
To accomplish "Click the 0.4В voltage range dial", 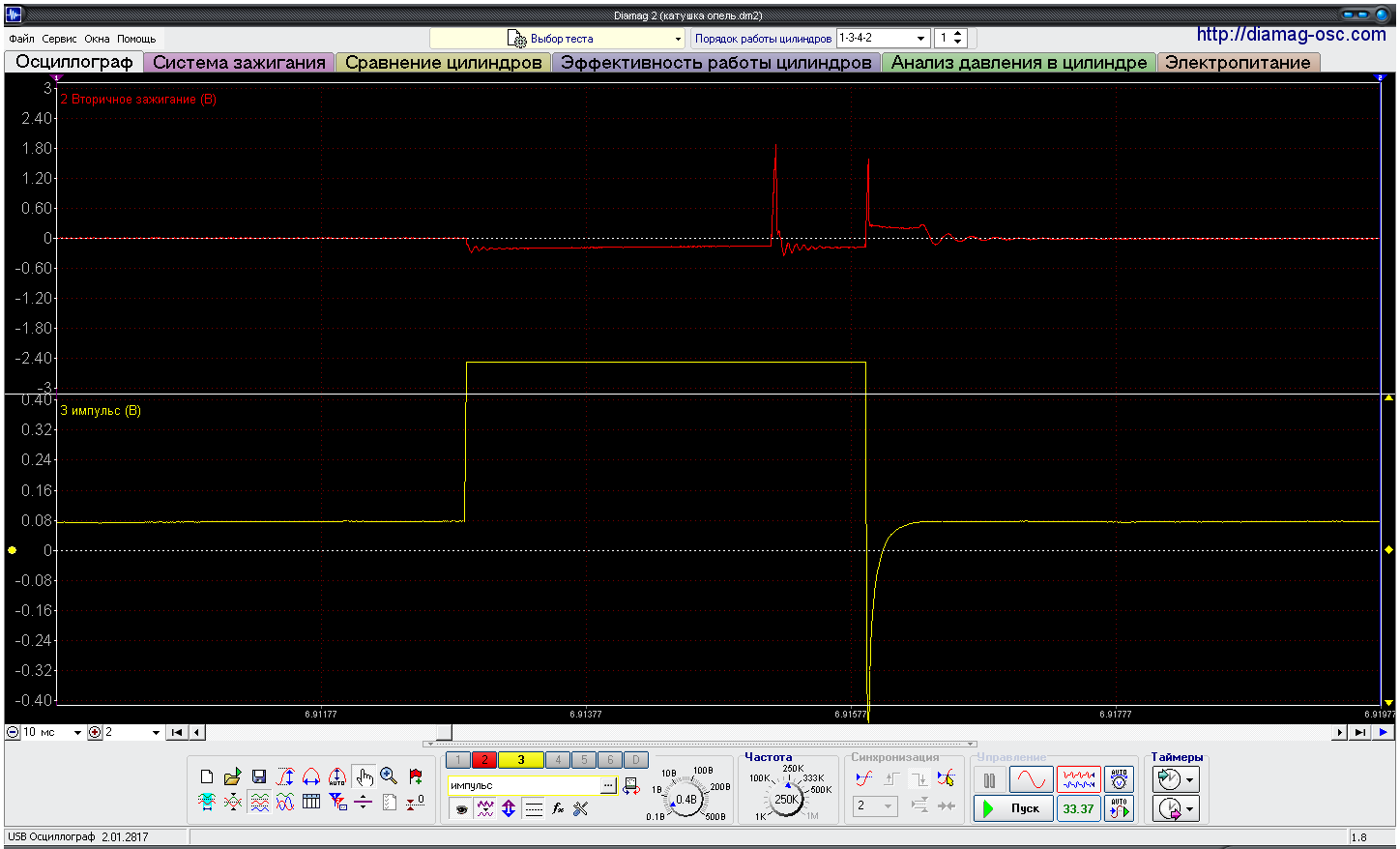I will pyautogui.click(x=685, y=800).
